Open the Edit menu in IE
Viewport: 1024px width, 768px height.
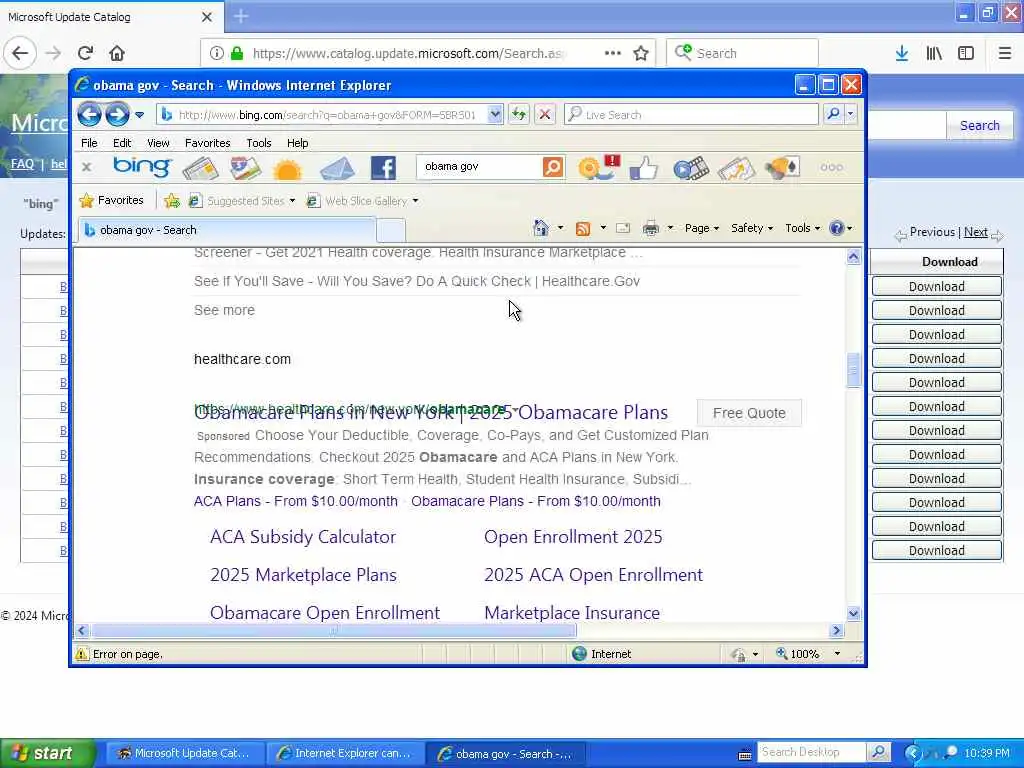click(122, 143)
